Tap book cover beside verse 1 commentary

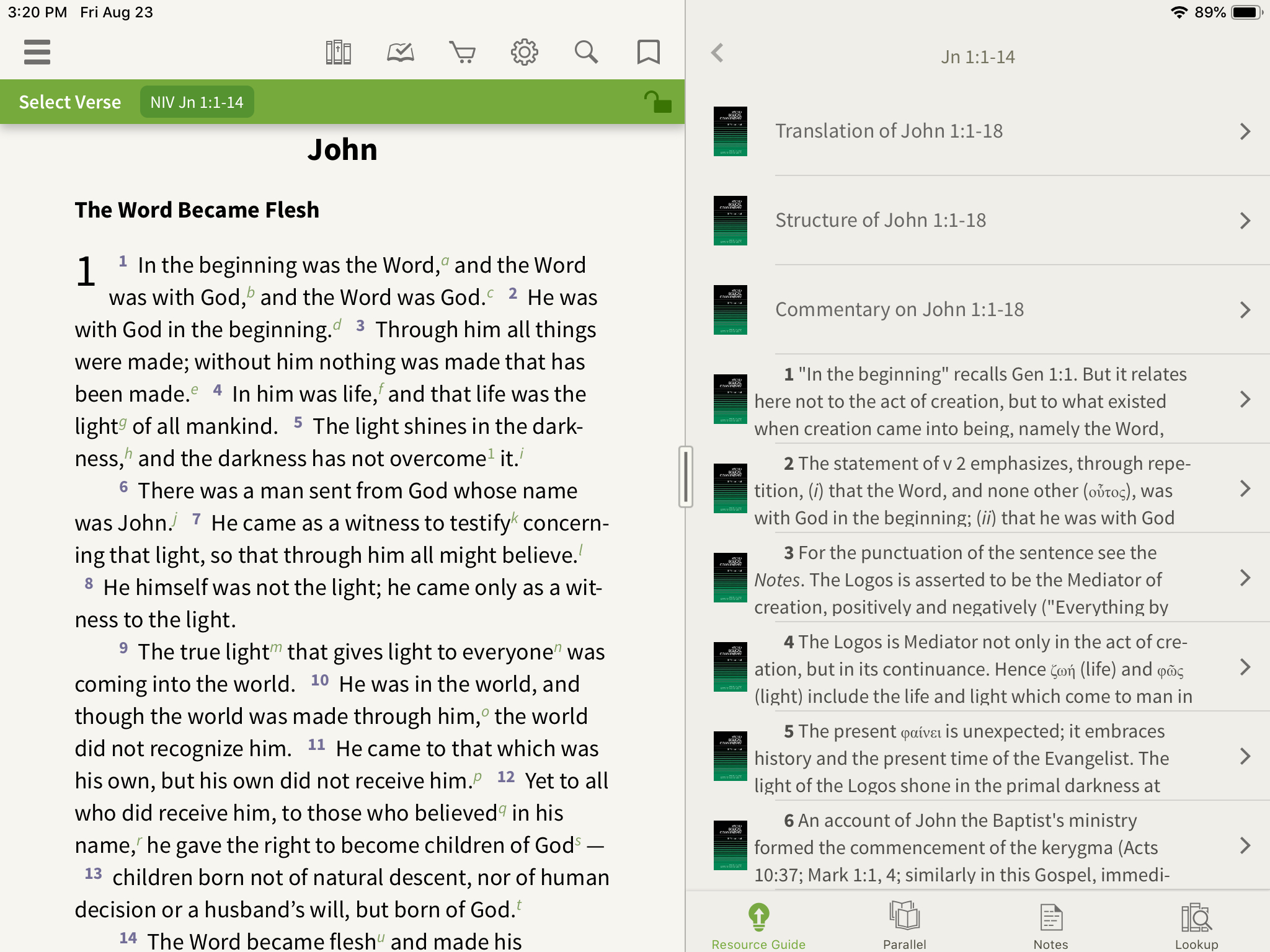coord(730,399)
